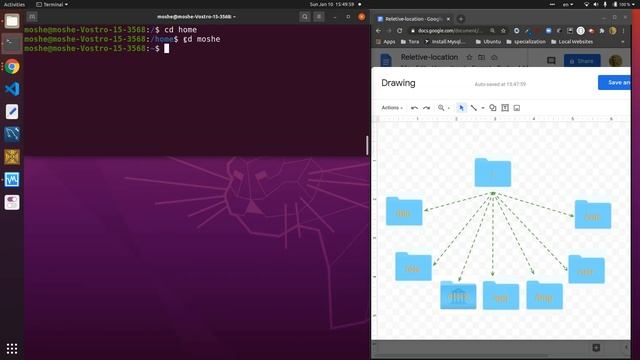Open the Text Editor in the dock
This screenshot has width=640, height=360.
[x=12, y=111]
